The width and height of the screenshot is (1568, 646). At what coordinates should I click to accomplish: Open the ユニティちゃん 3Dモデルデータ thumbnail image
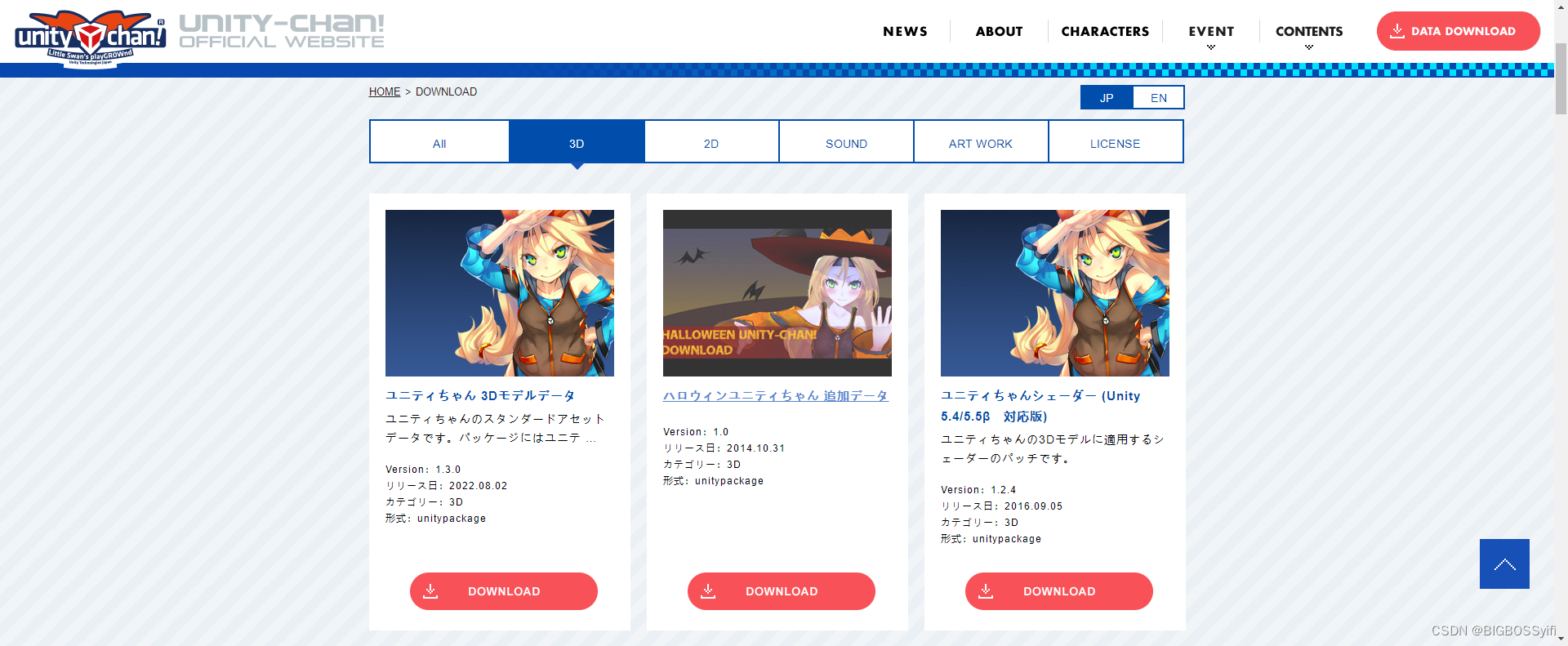pos(500,293)
